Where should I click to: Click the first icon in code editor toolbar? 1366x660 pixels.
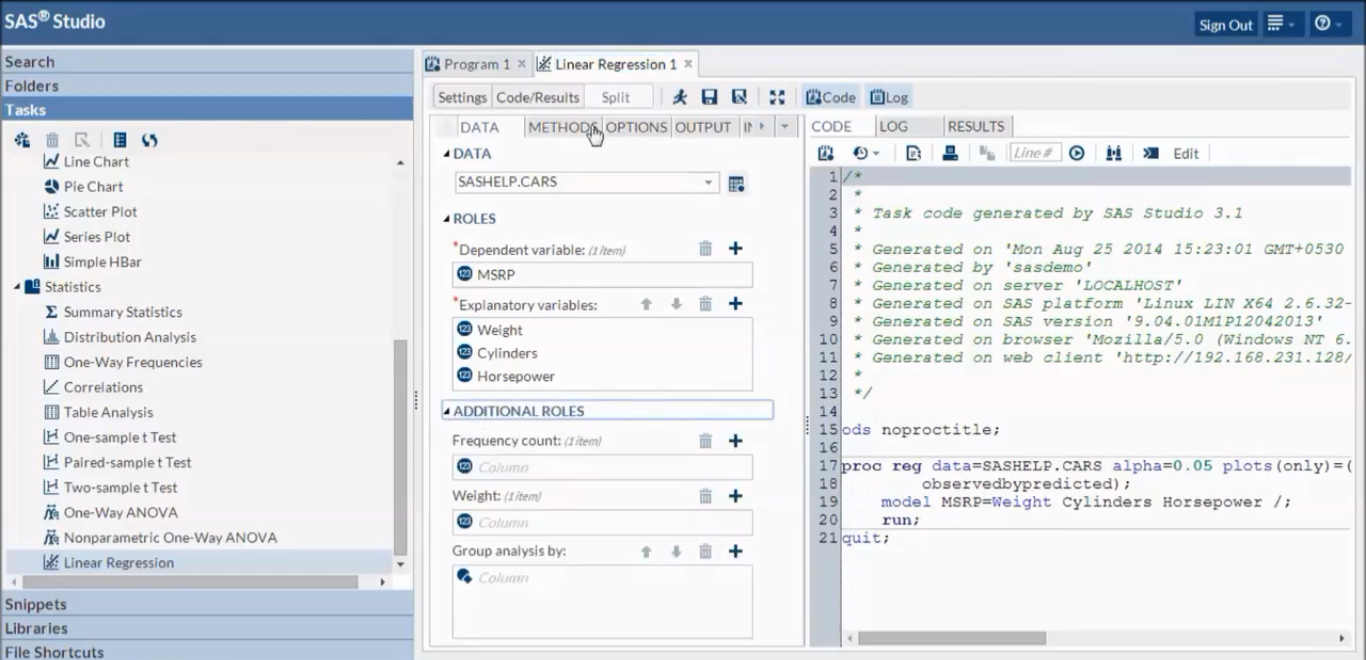click(825, 153)
